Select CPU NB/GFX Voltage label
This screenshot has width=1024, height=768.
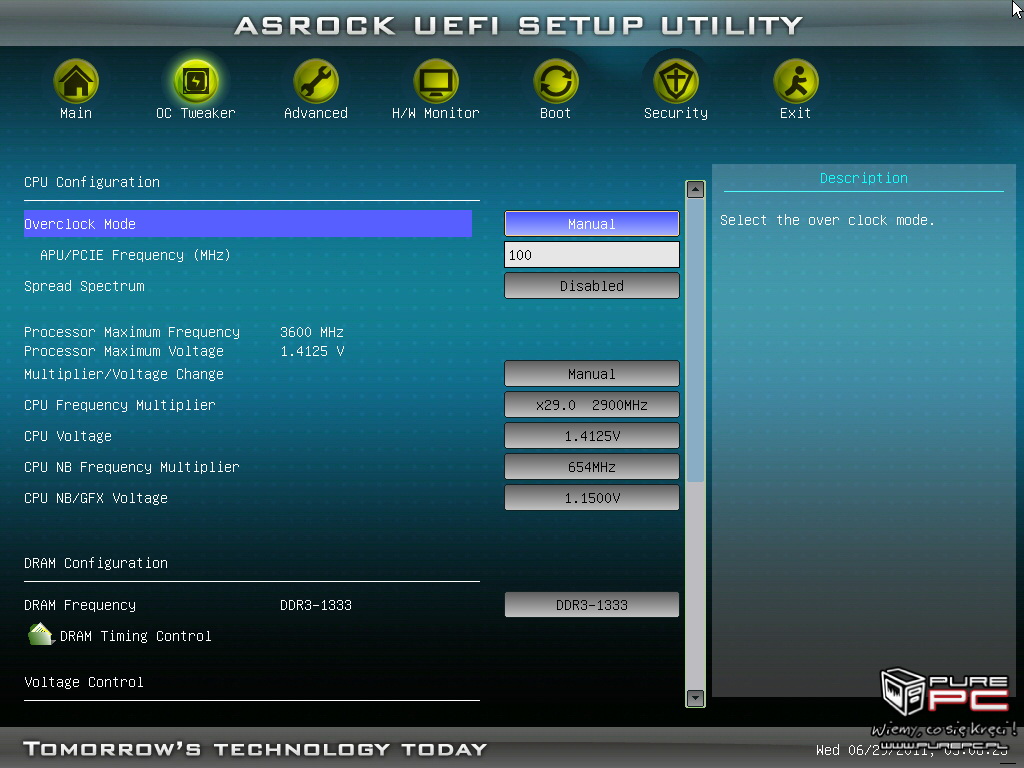pos(96,498)
